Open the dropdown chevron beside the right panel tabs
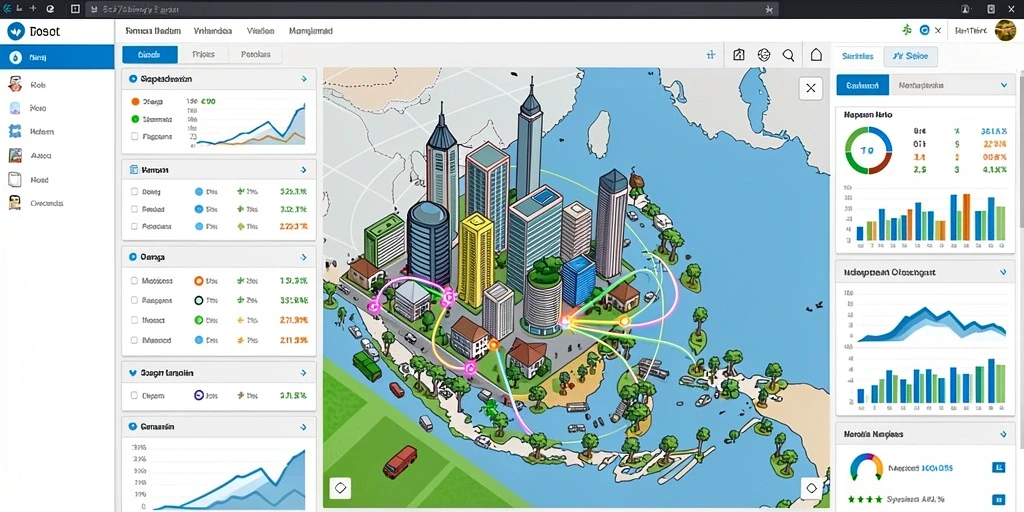The image size is (1024, 512). coord(1004,85)
